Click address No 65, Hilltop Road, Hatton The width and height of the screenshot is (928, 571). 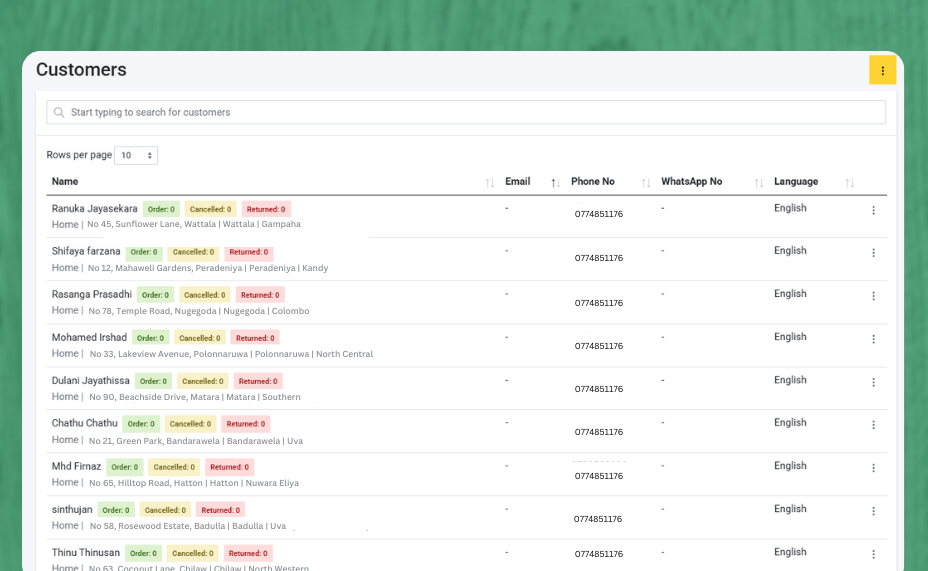(x=194, y=483)
